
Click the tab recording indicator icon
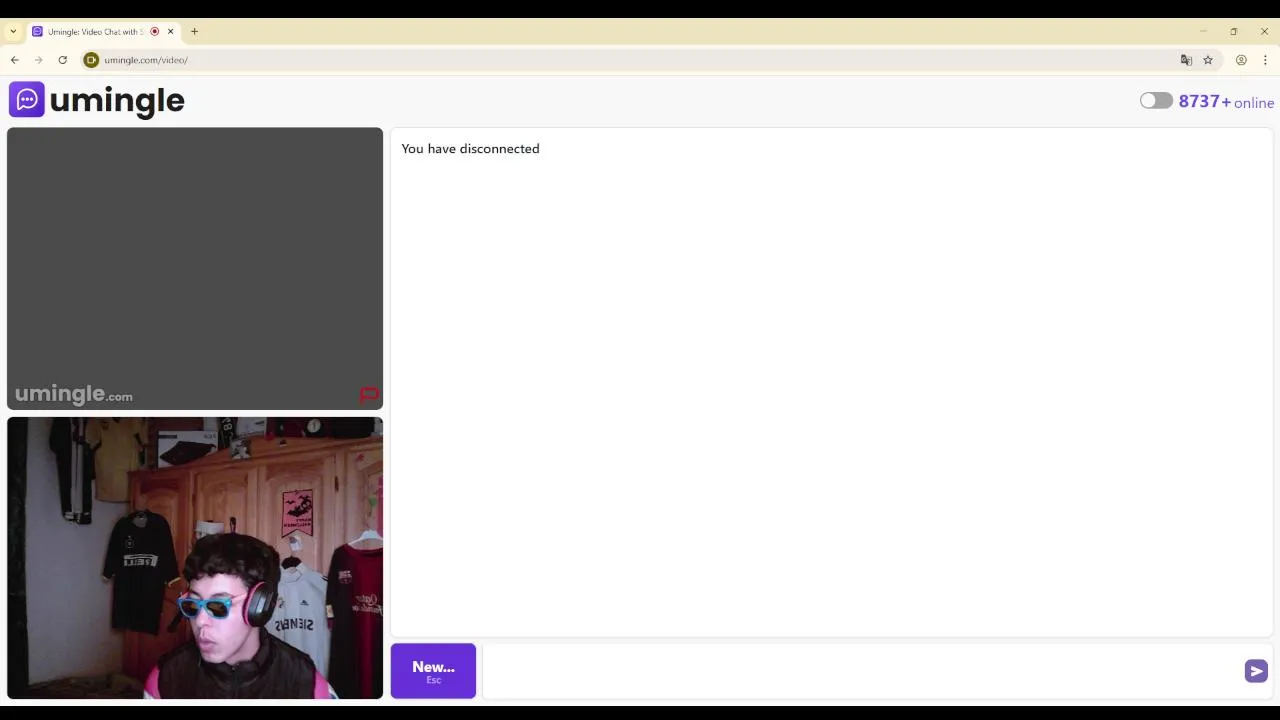pyautogui.click(x=154, y=32)
